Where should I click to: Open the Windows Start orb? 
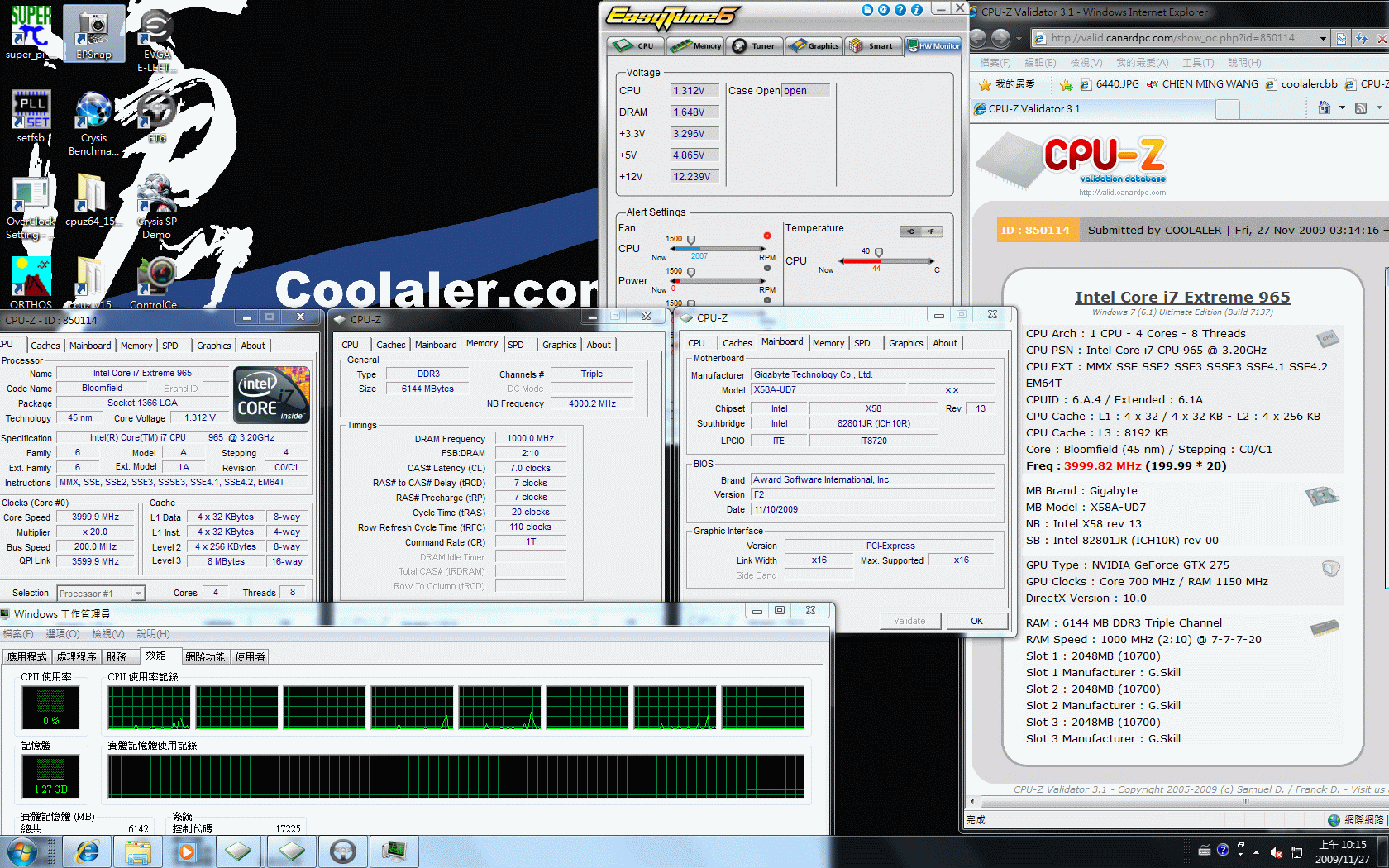coord(21,851)
